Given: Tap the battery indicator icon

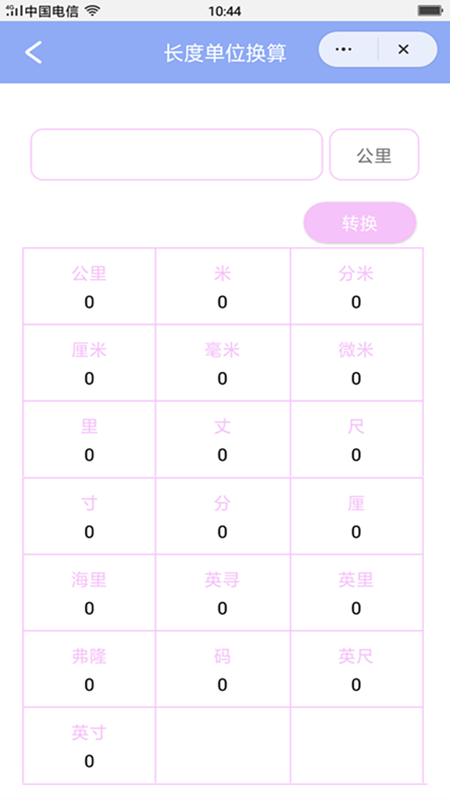Looking at the screenshot, I should [430, 11].
